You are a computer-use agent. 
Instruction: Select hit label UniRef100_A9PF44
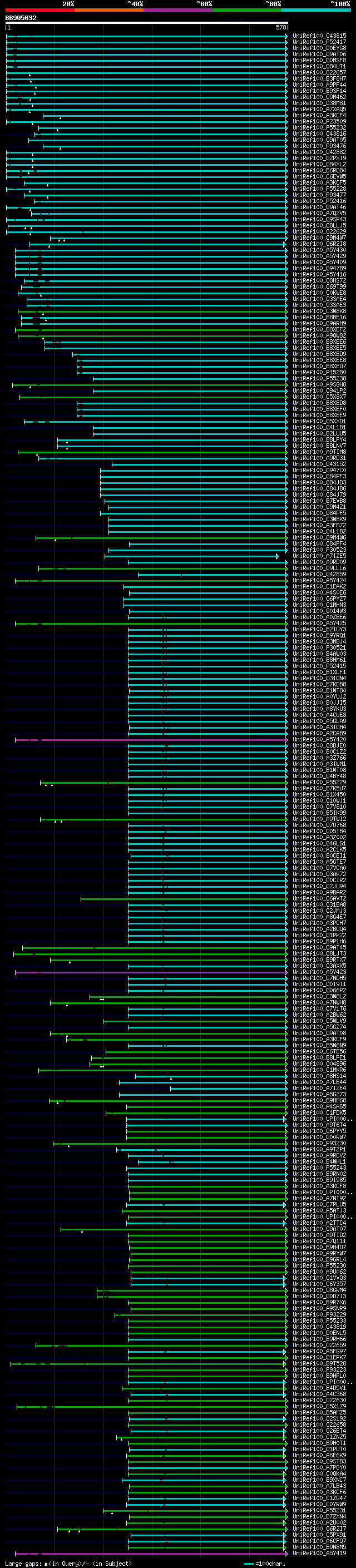point(319,85)
